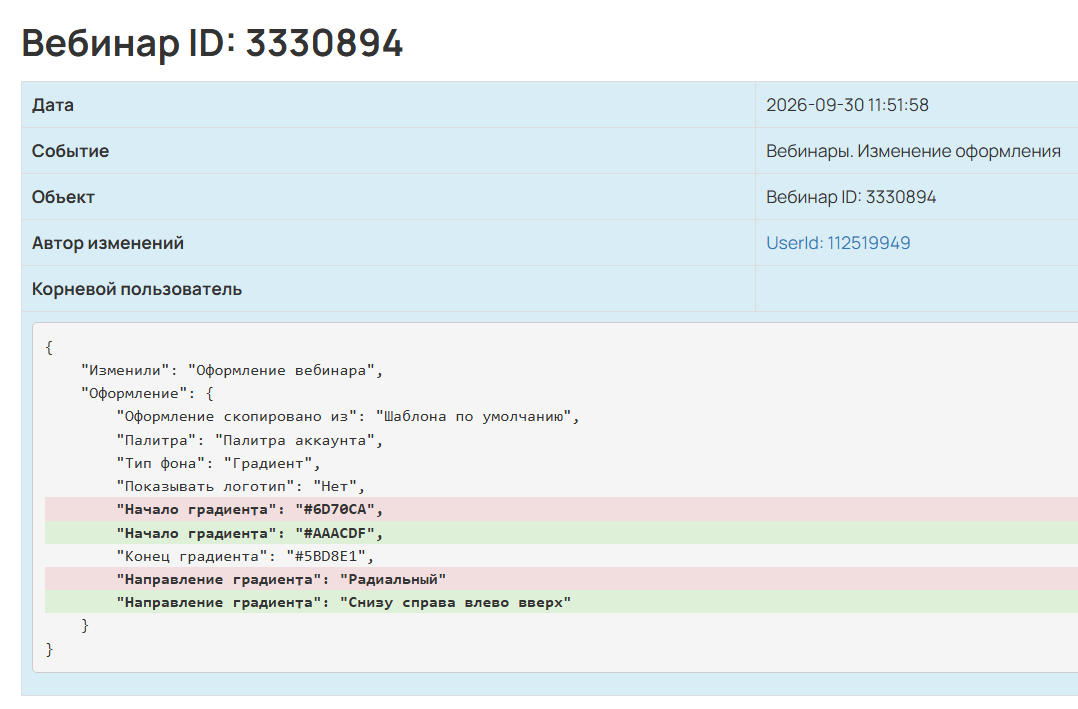
Task: Click the Объект row label
Action: click(63, 197)
